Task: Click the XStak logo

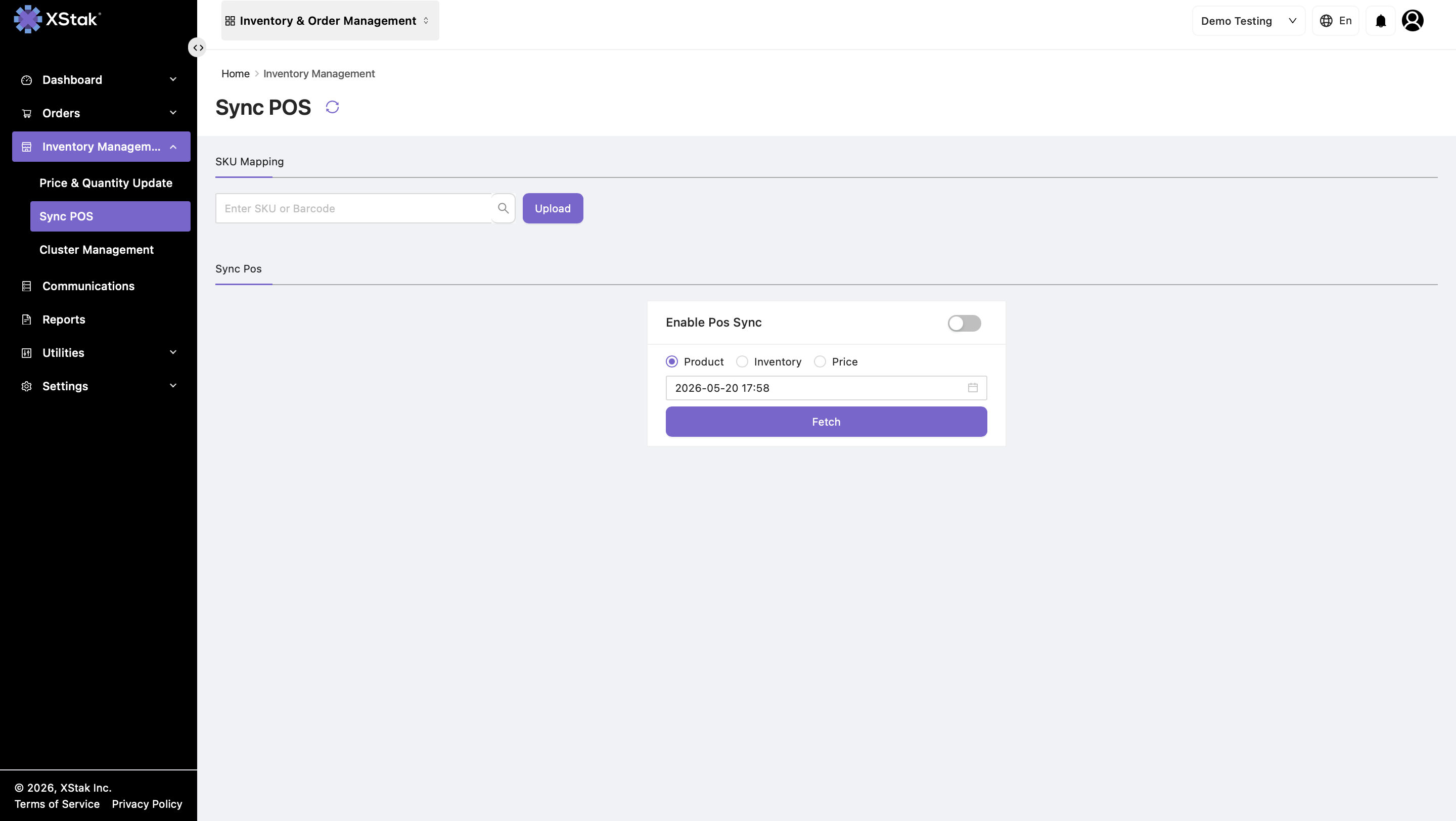Action: coord(57,19)
